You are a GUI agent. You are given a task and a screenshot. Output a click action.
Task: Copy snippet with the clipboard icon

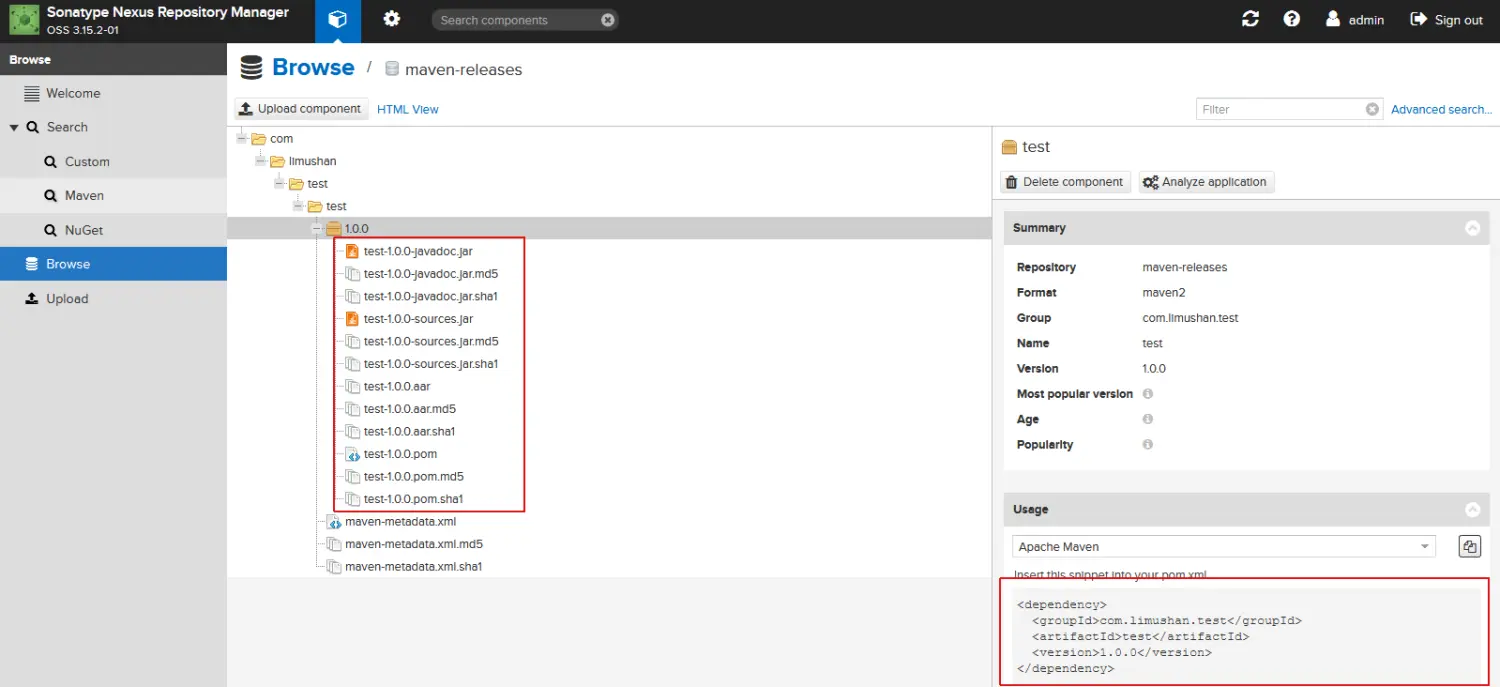(x=1469, y=546)
